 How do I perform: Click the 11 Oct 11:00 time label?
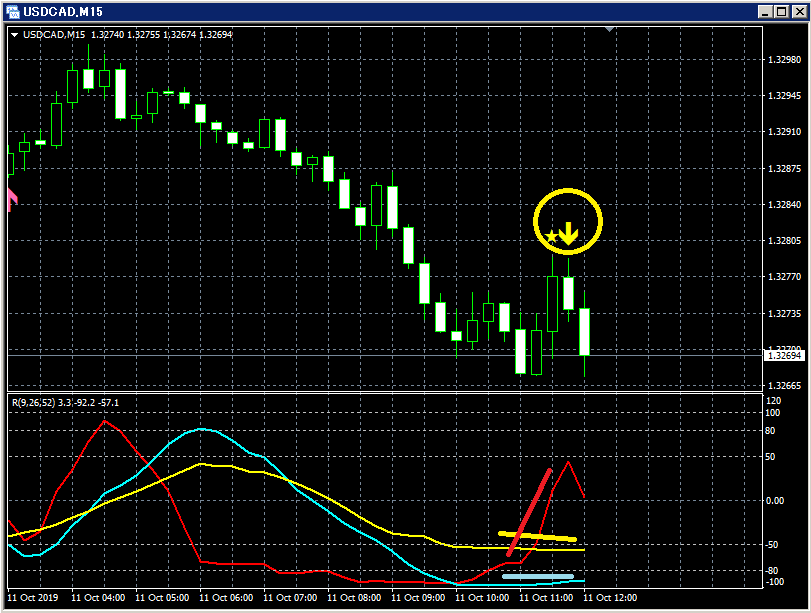[x=546, y=598]
